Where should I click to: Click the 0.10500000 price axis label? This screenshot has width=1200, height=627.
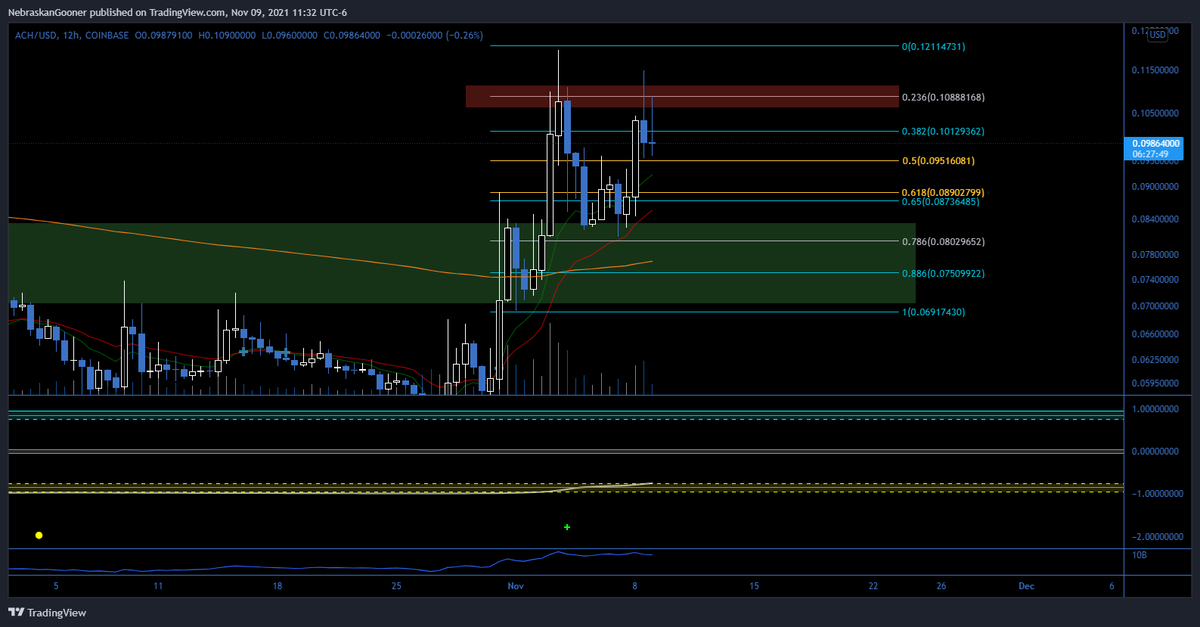pos(1157,113)
